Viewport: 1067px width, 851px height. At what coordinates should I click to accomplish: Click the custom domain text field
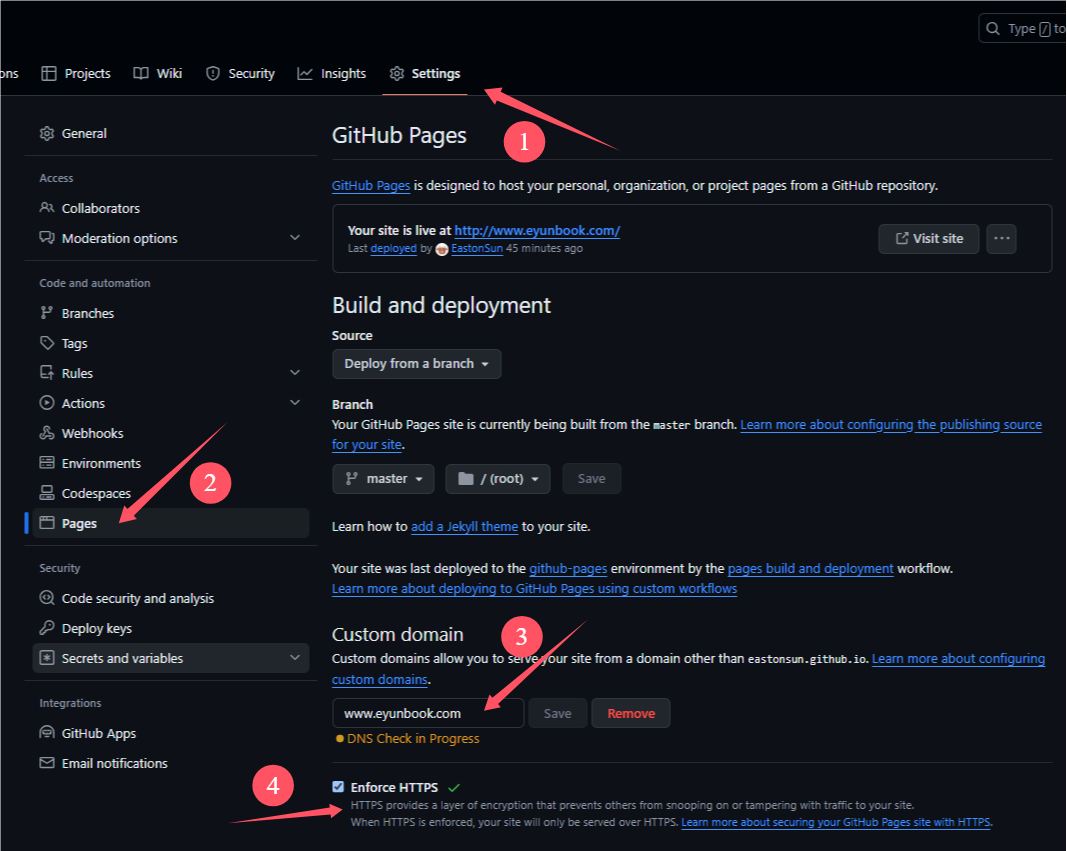(427, 713)
